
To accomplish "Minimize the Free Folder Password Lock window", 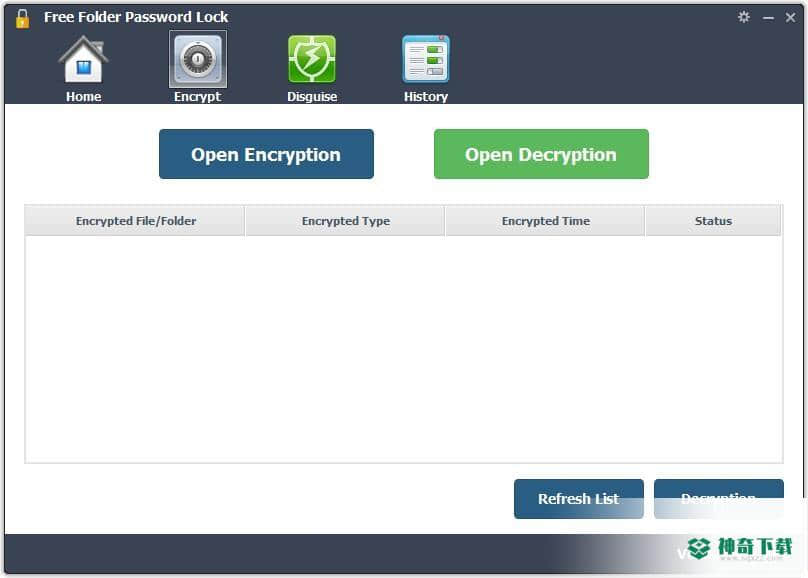I will click(768, 18).
